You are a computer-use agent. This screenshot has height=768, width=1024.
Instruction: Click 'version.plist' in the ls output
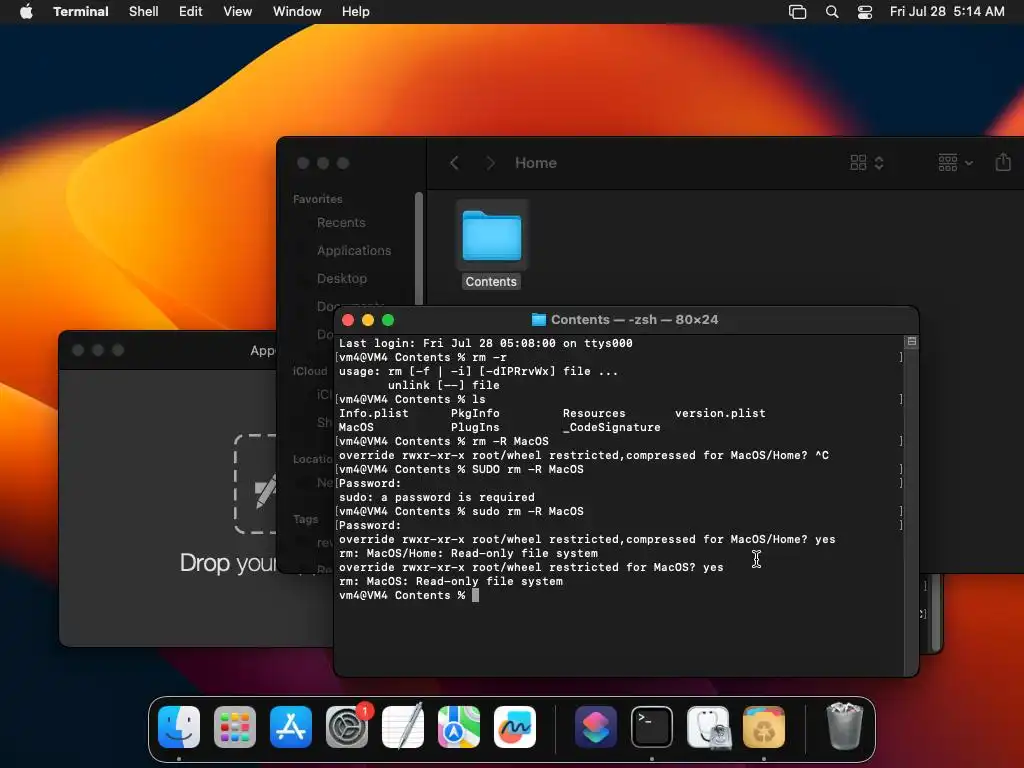(720, 413)
